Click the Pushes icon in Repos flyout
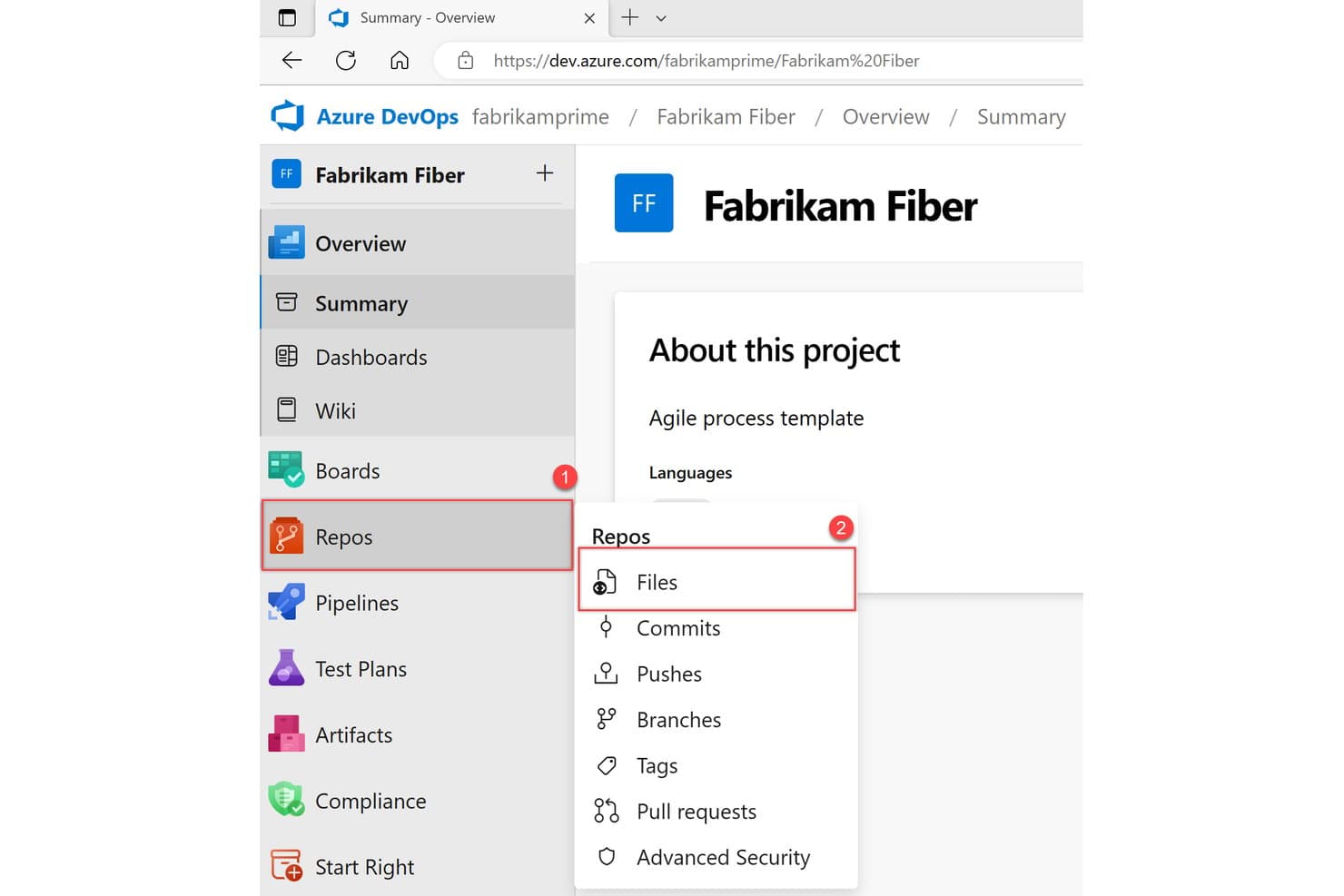This screenshot has width=1344, height=896. (x=606, y=674)
